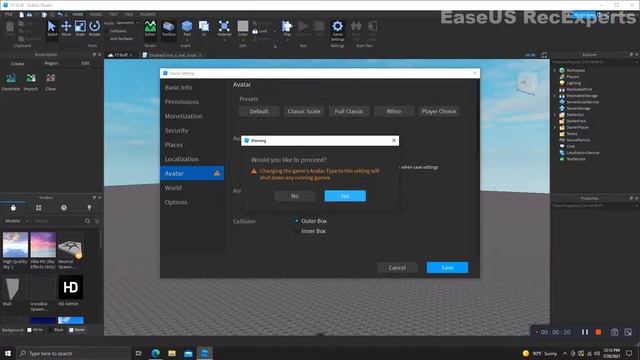Open the terrain Editor tool
The width and height of the screenshot is (640, 360).
[150, 29]
